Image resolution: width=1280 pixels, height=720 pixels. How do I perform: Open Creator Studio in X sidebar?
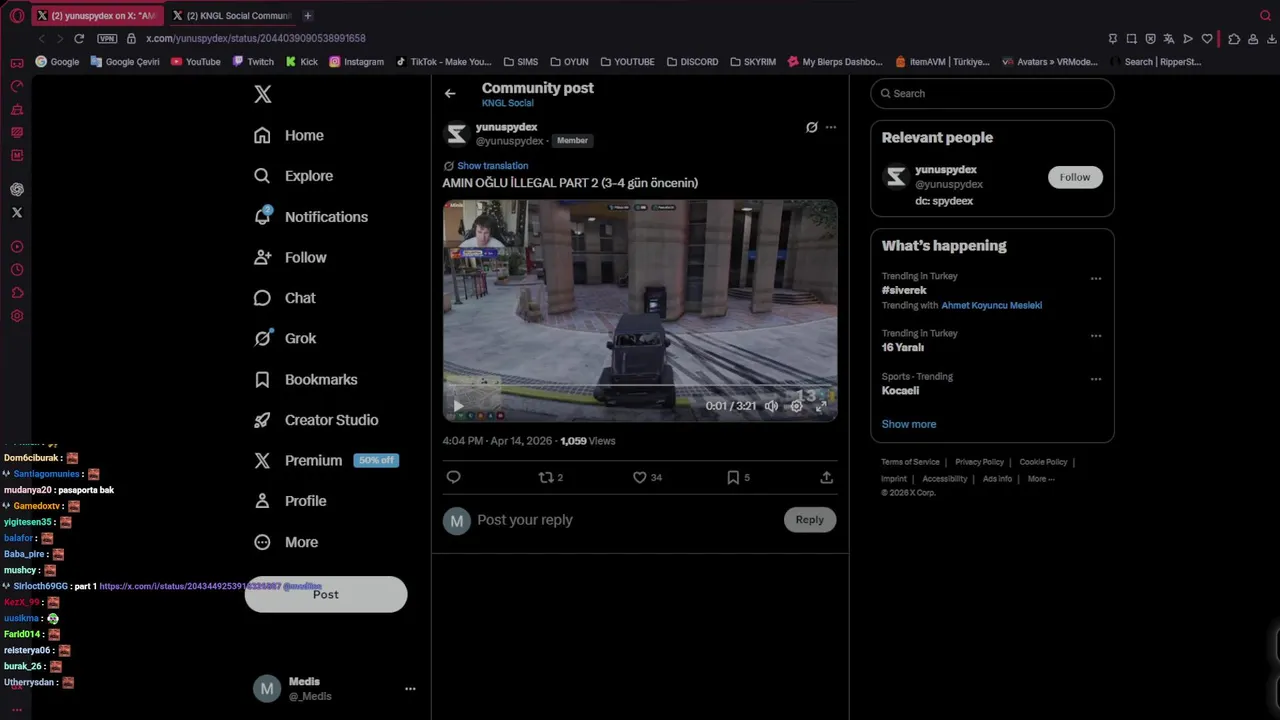click(x=316, y=420)
